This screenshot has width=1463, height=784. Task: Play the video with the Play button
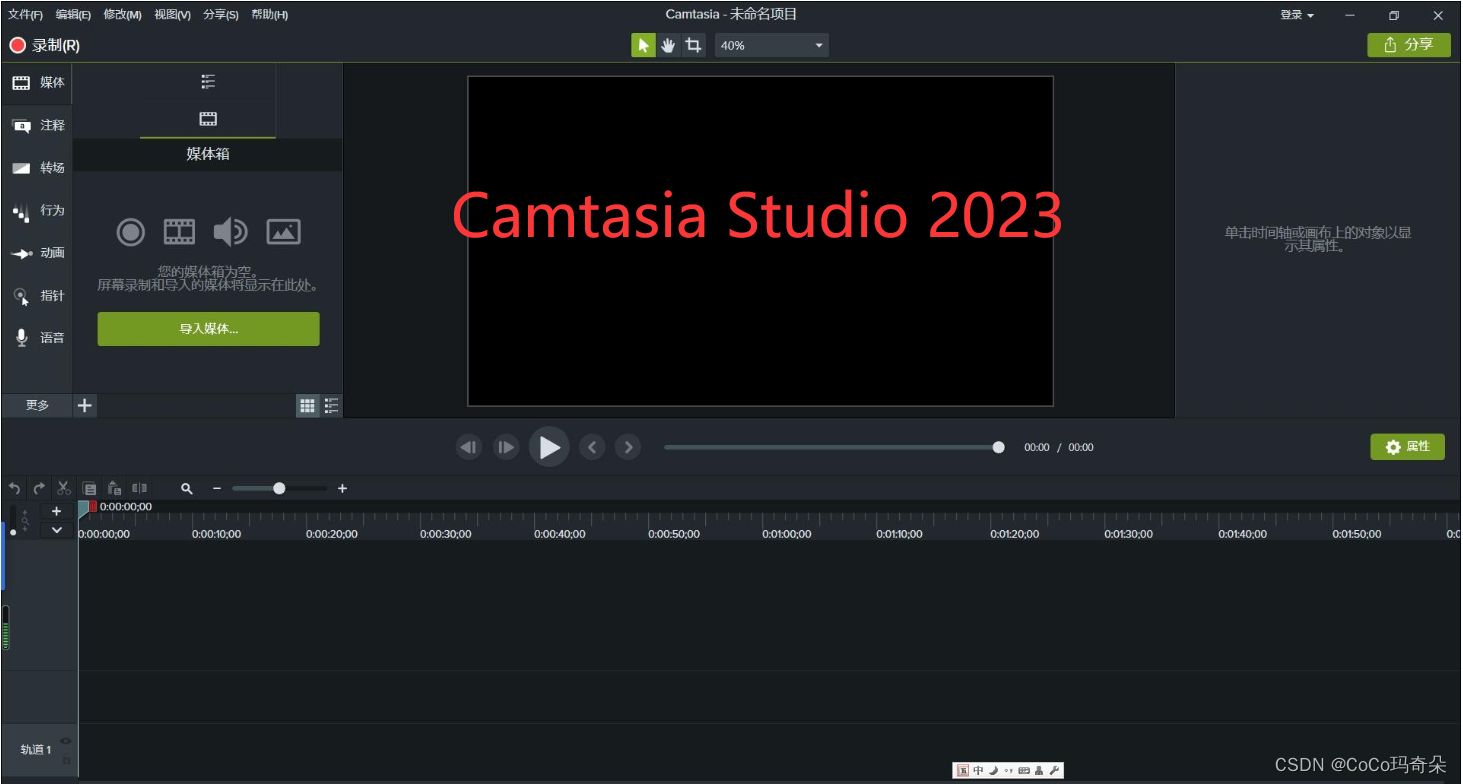(549, 447)
